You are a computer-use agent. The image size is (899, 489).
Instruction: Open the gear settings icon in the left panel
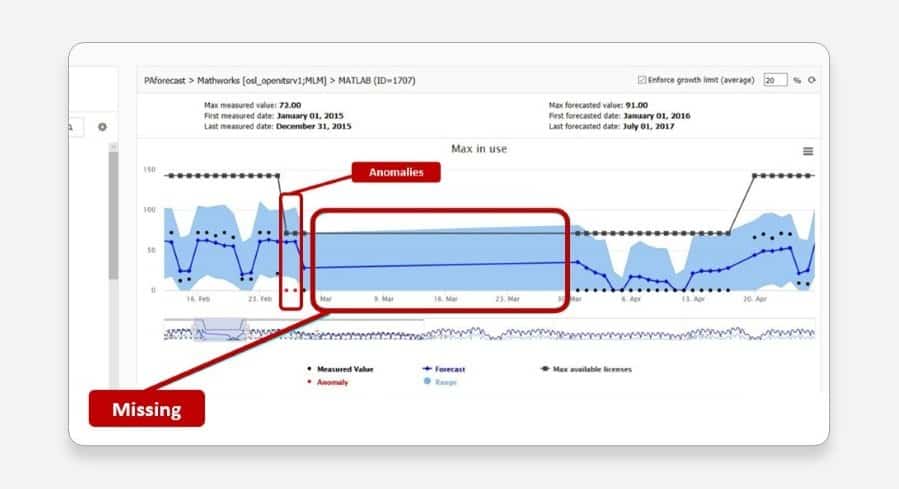point(102,127)
